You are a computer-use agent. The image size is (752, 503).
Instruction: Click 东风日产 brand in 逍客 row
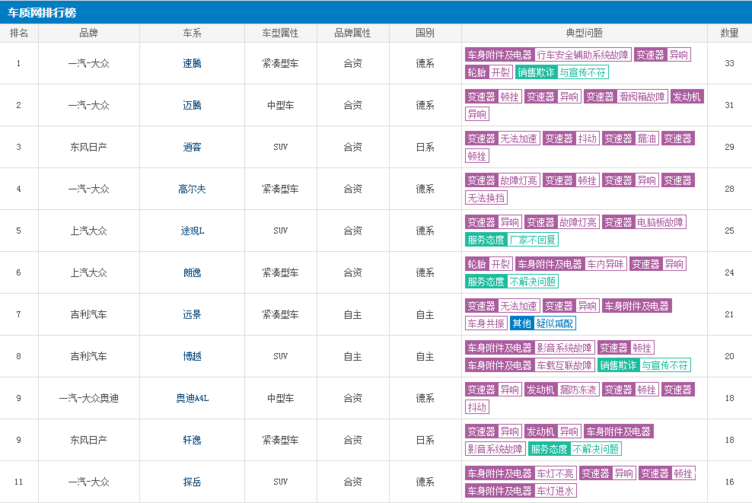click(x=89, y=147)
